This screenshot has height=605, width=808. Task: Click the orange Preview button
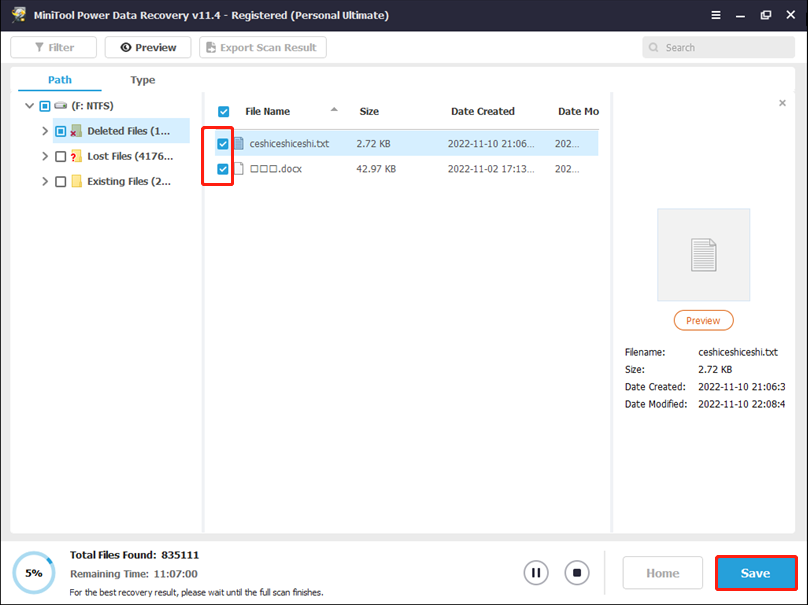point(703,321)
